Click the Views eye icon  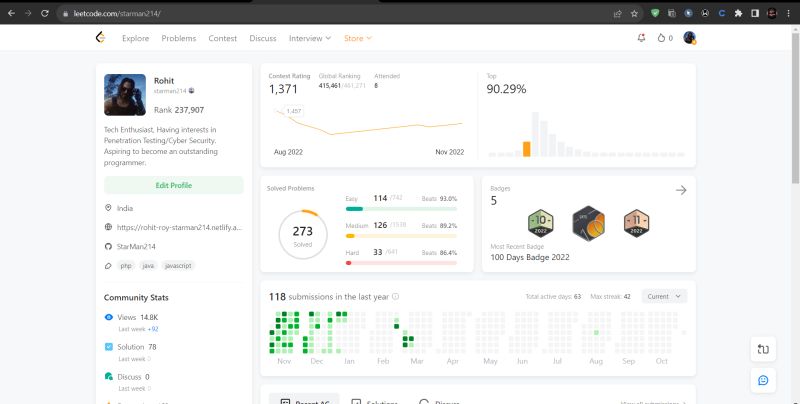[109, 317]
